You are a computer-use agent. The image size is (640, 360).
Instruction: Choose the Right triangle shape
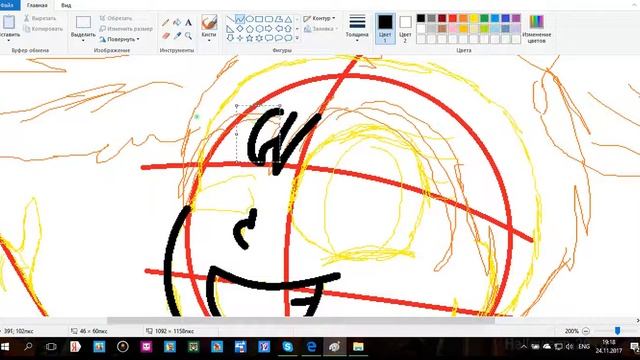coord(230,29)
